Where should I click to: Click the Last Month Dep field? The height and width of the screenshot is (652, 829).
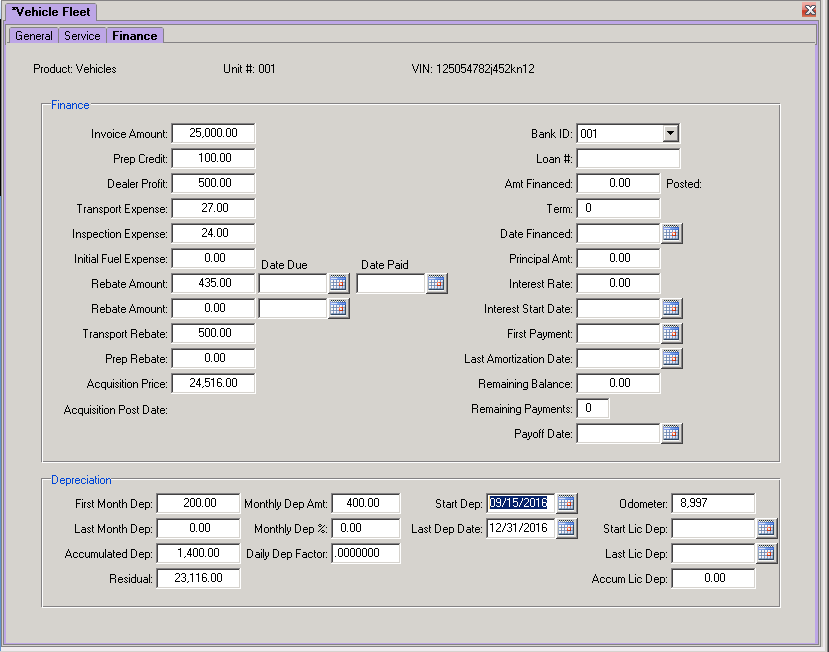coord(198,528)
